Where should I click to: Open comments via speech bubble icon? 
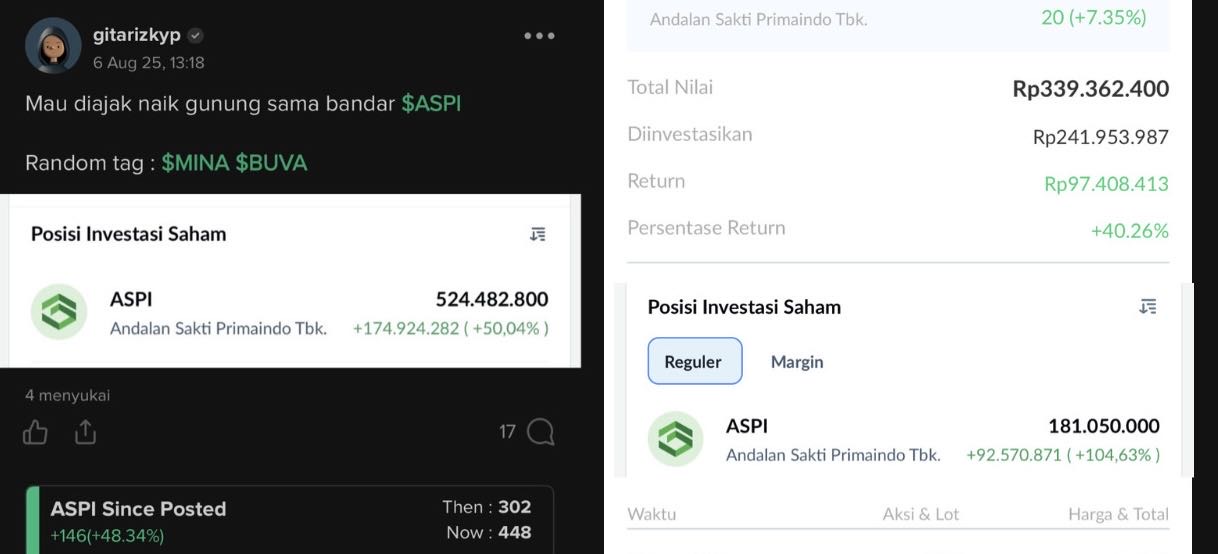click(540, 432)
